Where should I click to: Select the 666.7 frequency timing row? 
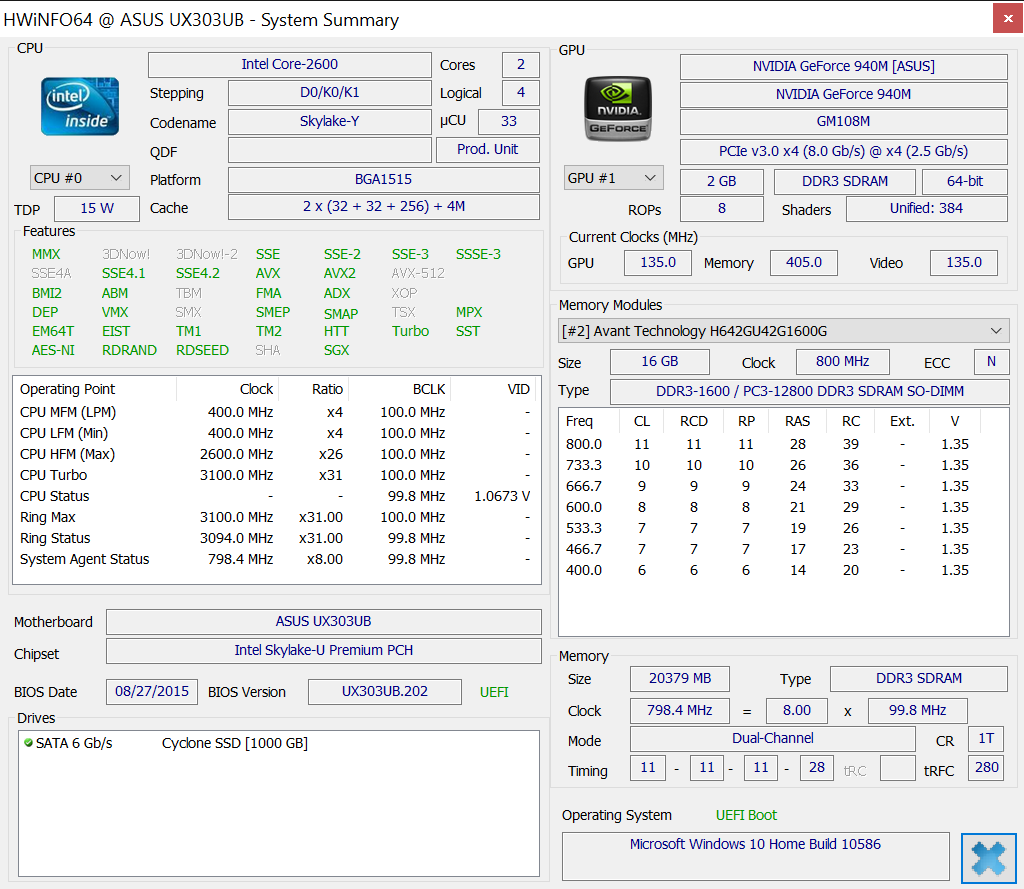(x=783, y=486)
